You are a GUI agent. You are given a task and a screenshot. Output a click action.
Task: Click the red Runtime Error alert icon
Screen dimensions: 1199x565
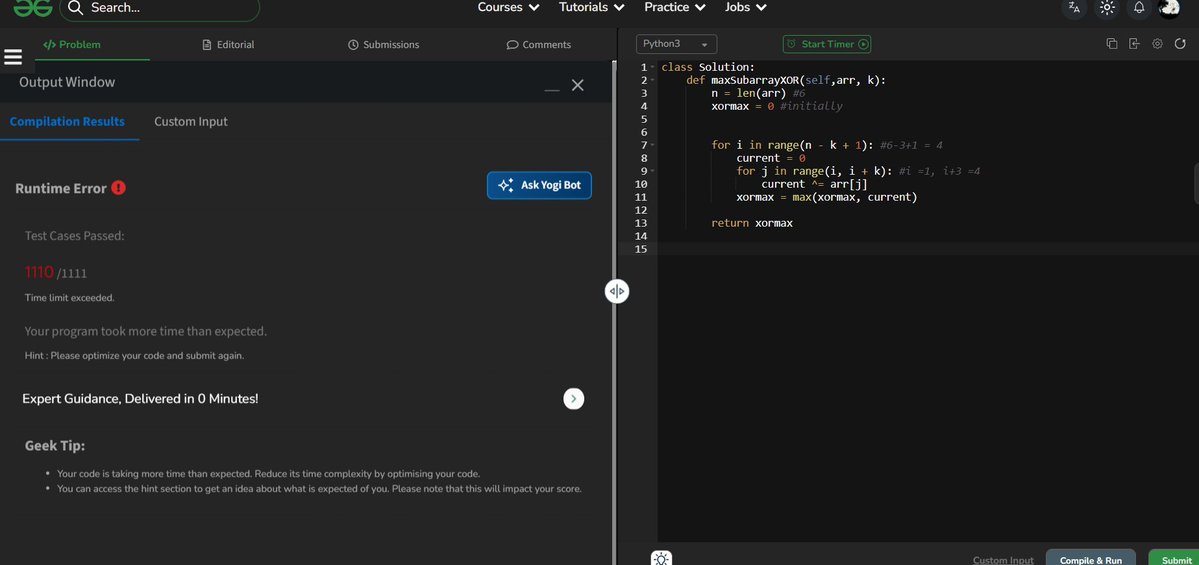pyautogui.click(x=119, y=187)
